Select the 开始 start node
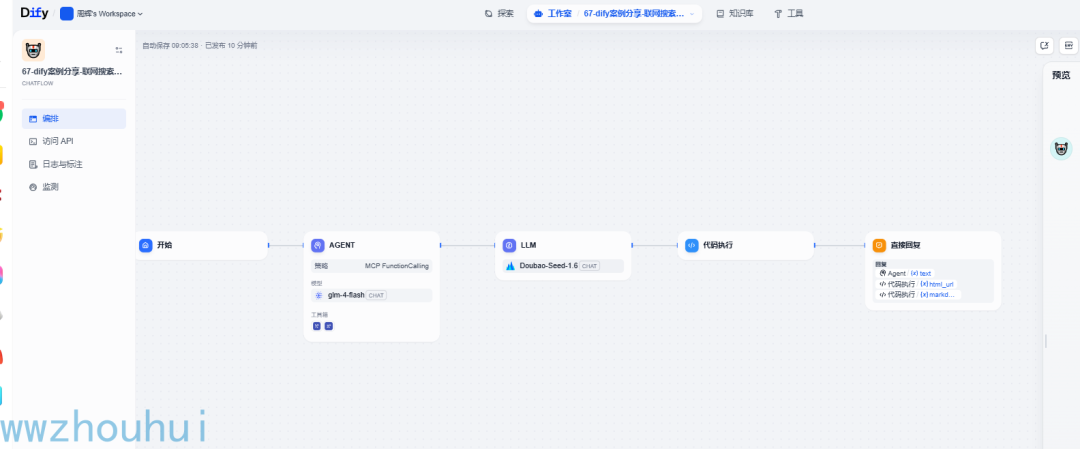Image resolution: width=1080 pixels, height=449 pixels. click(202, 245)
